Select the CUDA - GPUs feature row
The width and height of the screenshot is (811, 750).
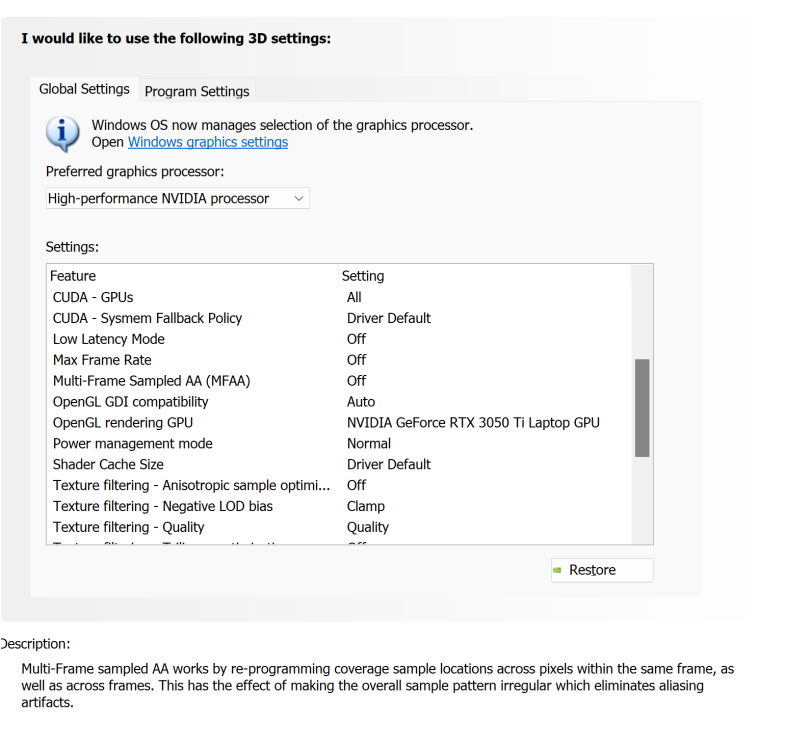tap(93, 297)
